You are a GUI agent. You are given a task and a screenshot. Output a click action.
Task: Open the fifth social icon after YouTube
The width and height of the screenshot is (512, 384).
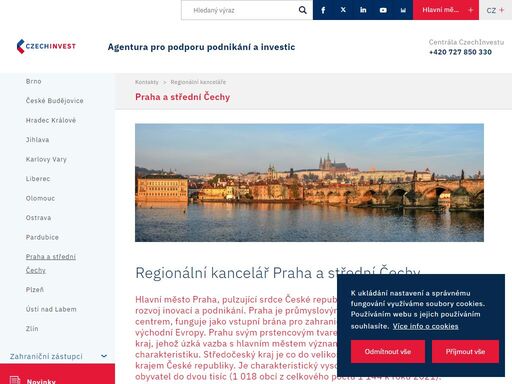(x=403, y=10)
